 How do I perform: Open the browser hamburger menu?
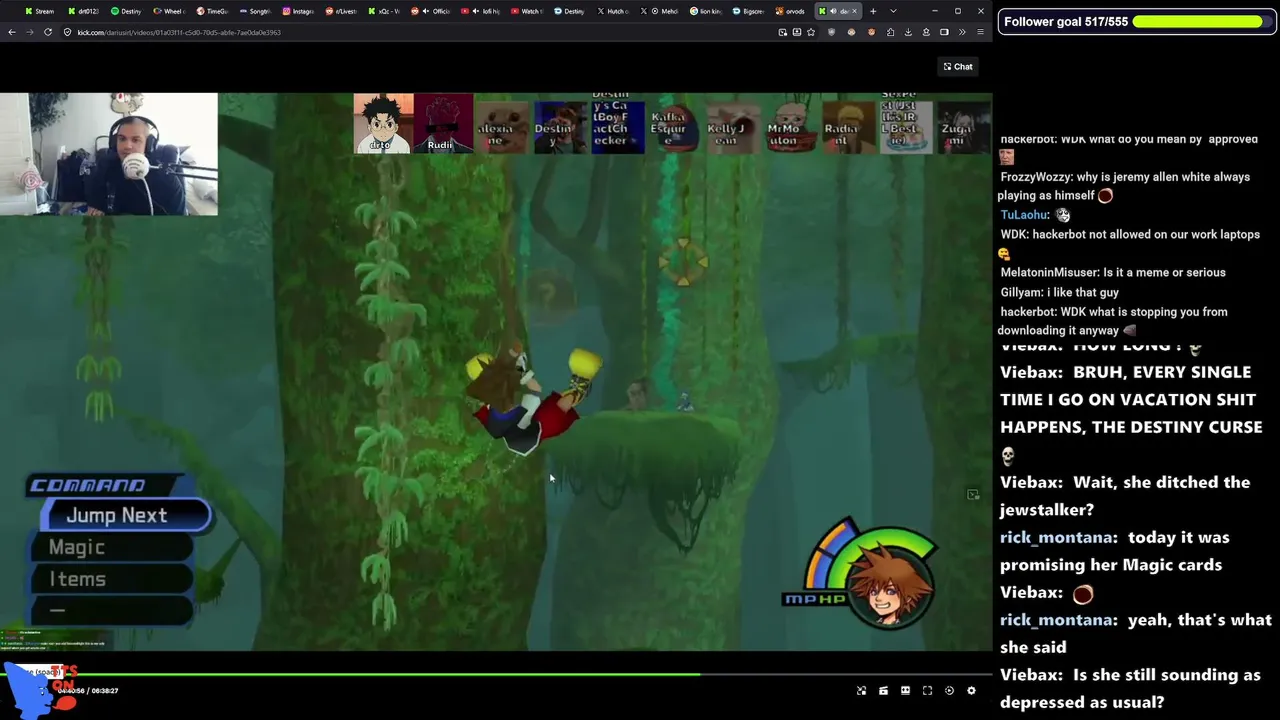(980, 32)
